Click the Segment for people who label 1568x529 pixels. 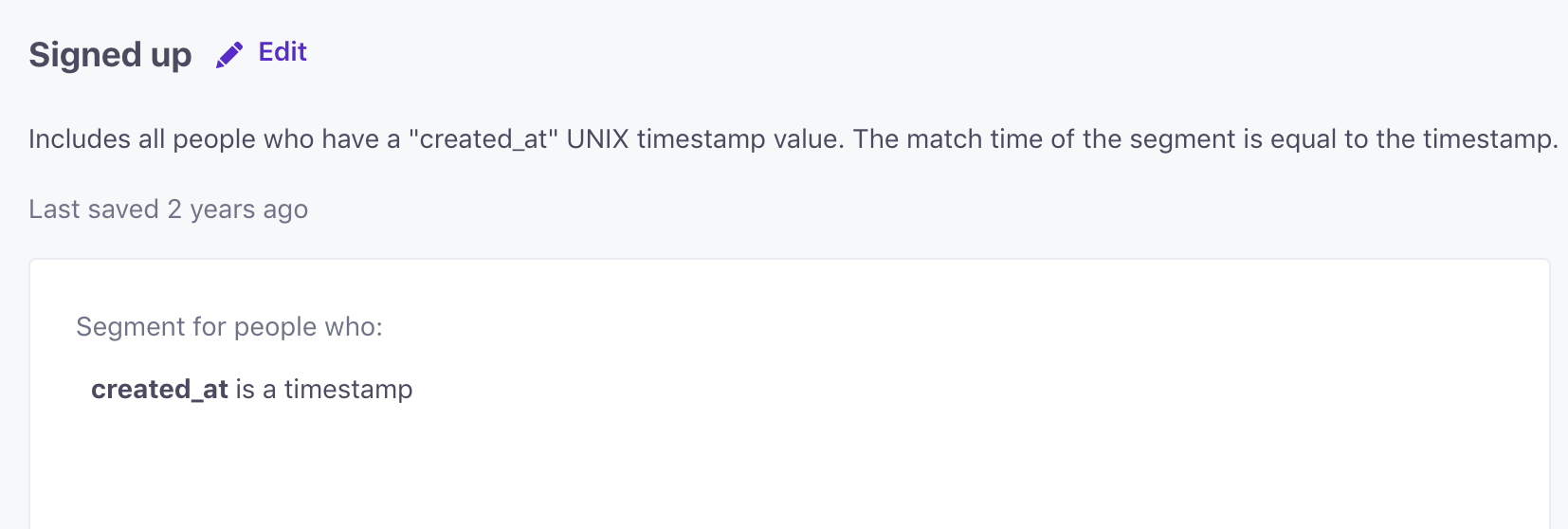[x=229, y=327]
